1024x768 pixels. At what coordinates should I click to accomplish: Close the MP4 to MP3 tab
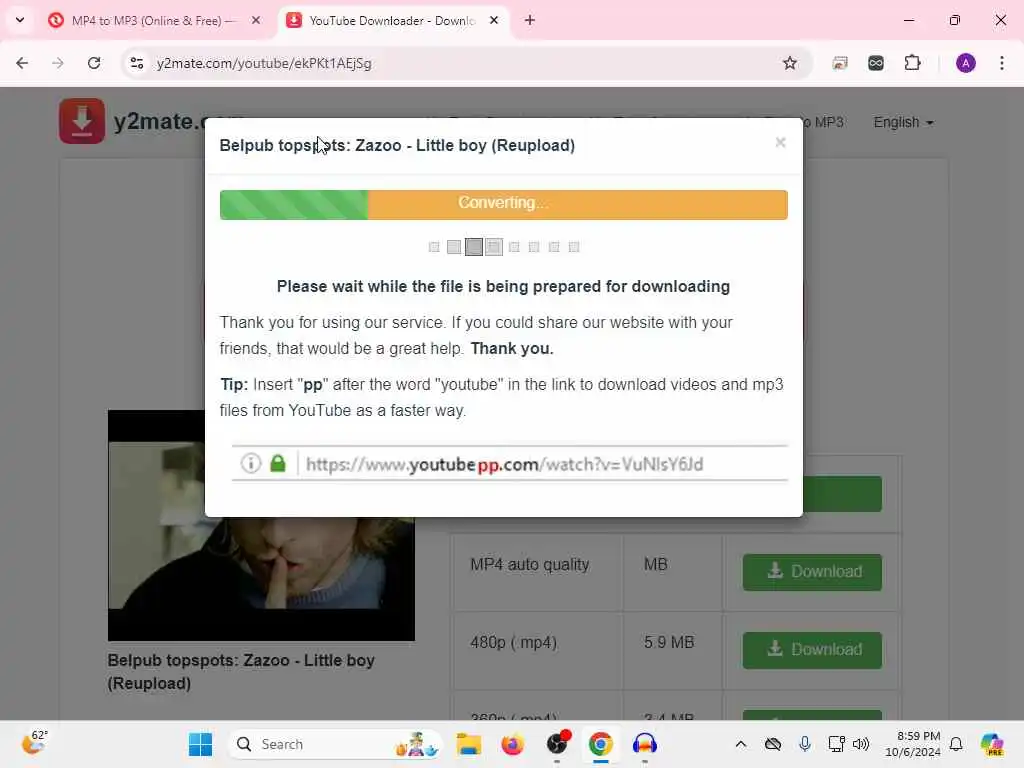[256, 20]
